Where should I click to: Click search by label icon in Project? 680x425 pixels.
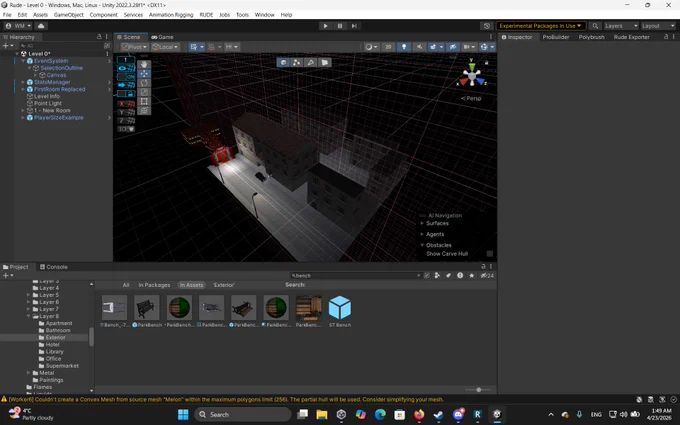tap(448, 275)
